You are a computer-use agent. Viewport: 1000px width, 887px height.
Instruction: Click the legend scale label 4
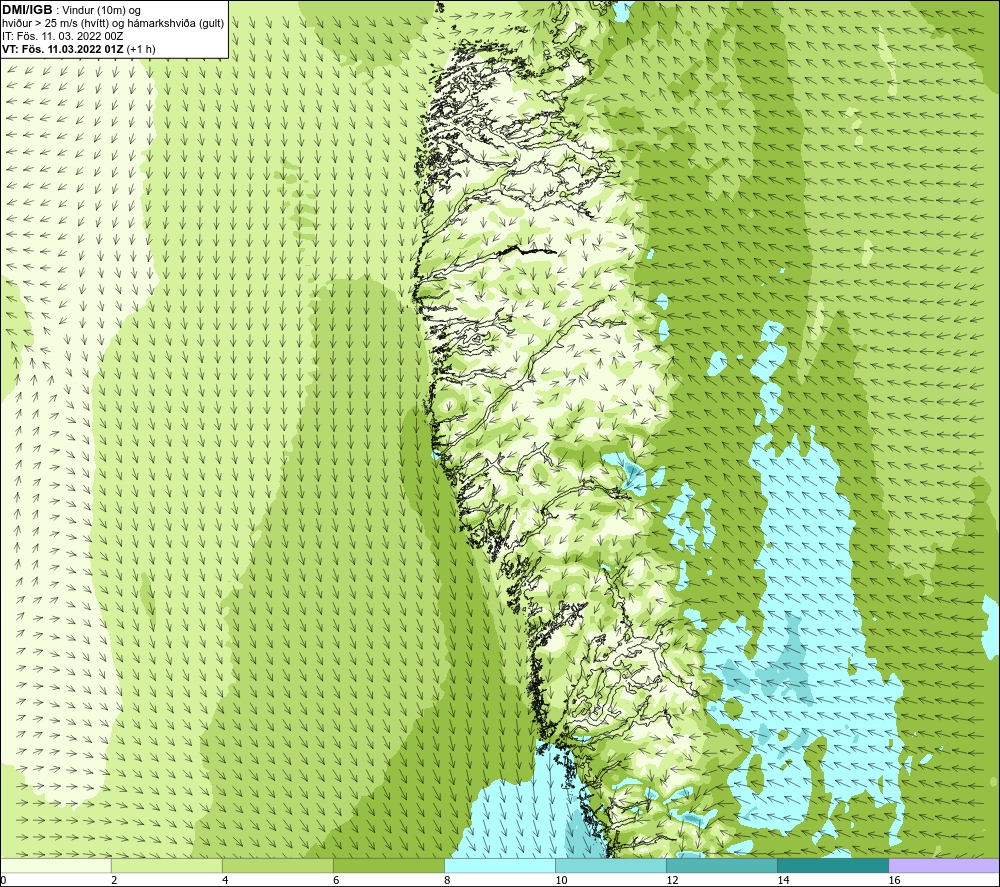pos(225,880)
